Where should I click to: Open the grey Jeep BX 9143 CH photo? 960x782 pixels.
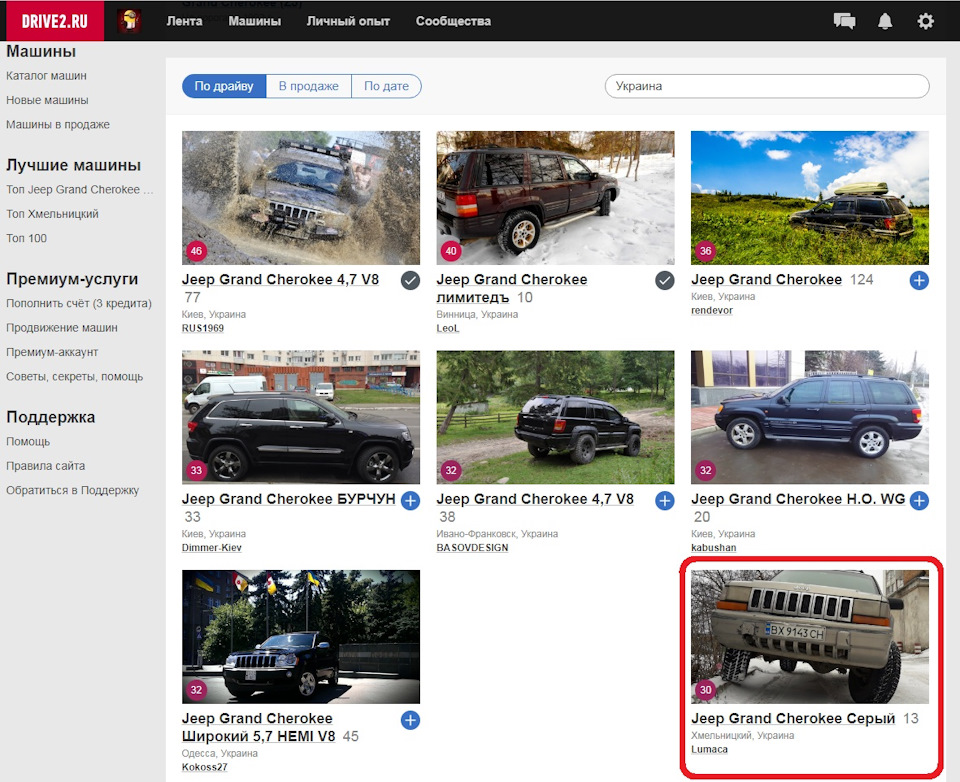(x=809, y=637)
